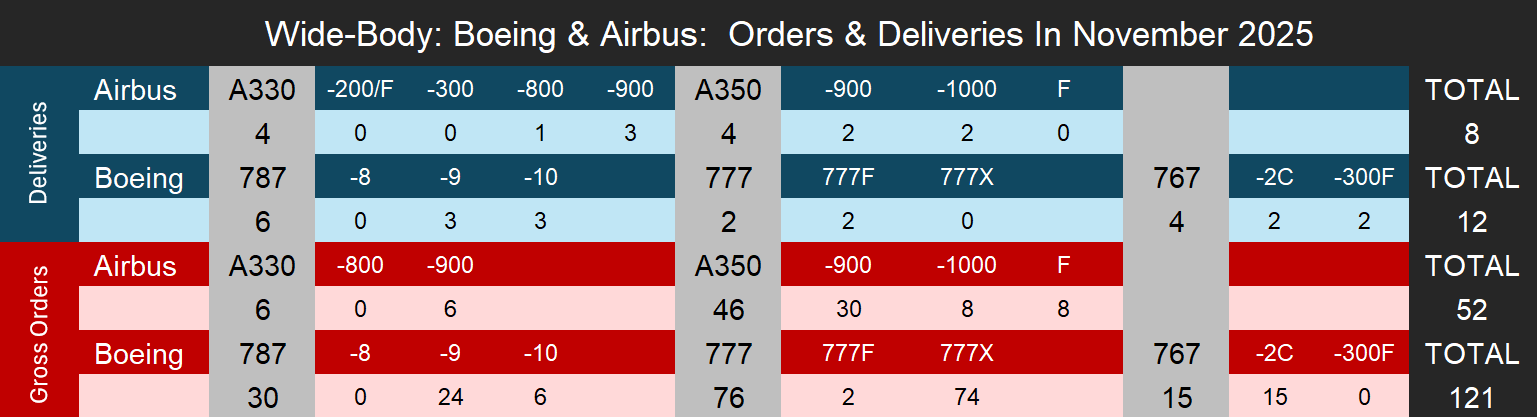The image size is (1537, 417).
Task: Click the 767 deliveries value 4
Action: point(1176,222)
